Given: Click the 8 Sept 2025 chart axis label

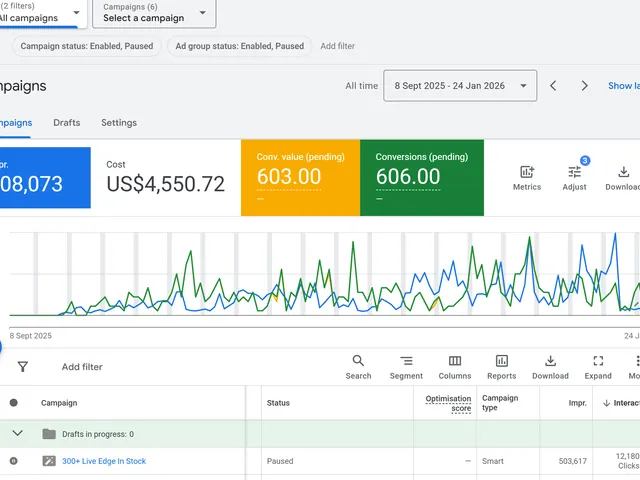Looking at the screenshot, I should (x=31, y=336).
